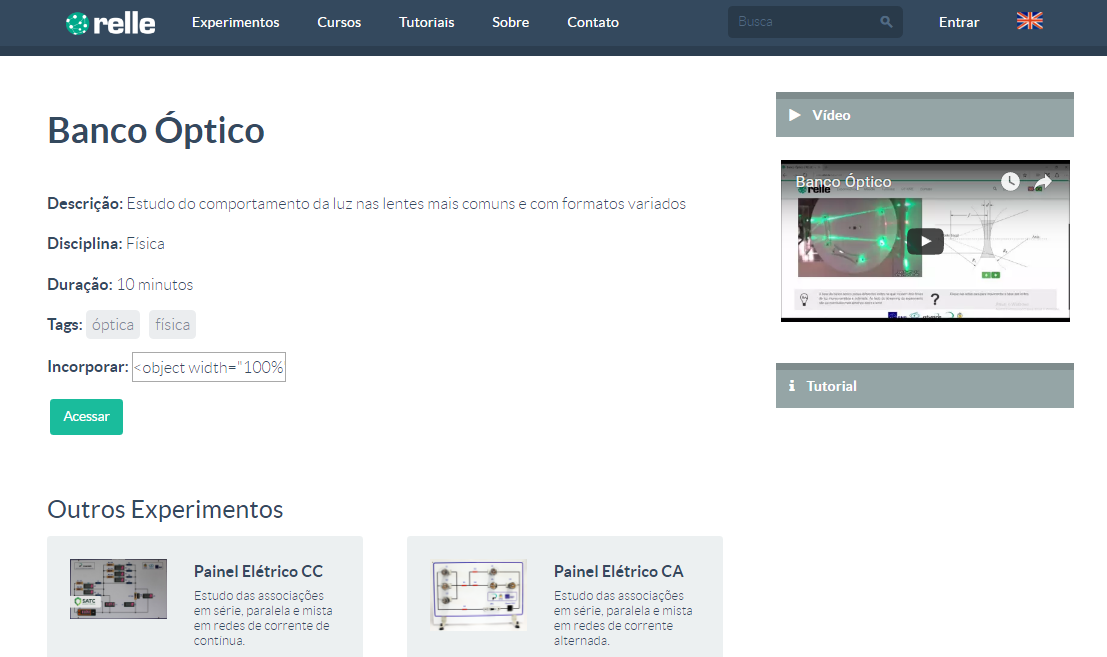The image size is (1107, 657).
Task: Open Painel Elétrico CC thumbnail
Action: pos(119,589)
